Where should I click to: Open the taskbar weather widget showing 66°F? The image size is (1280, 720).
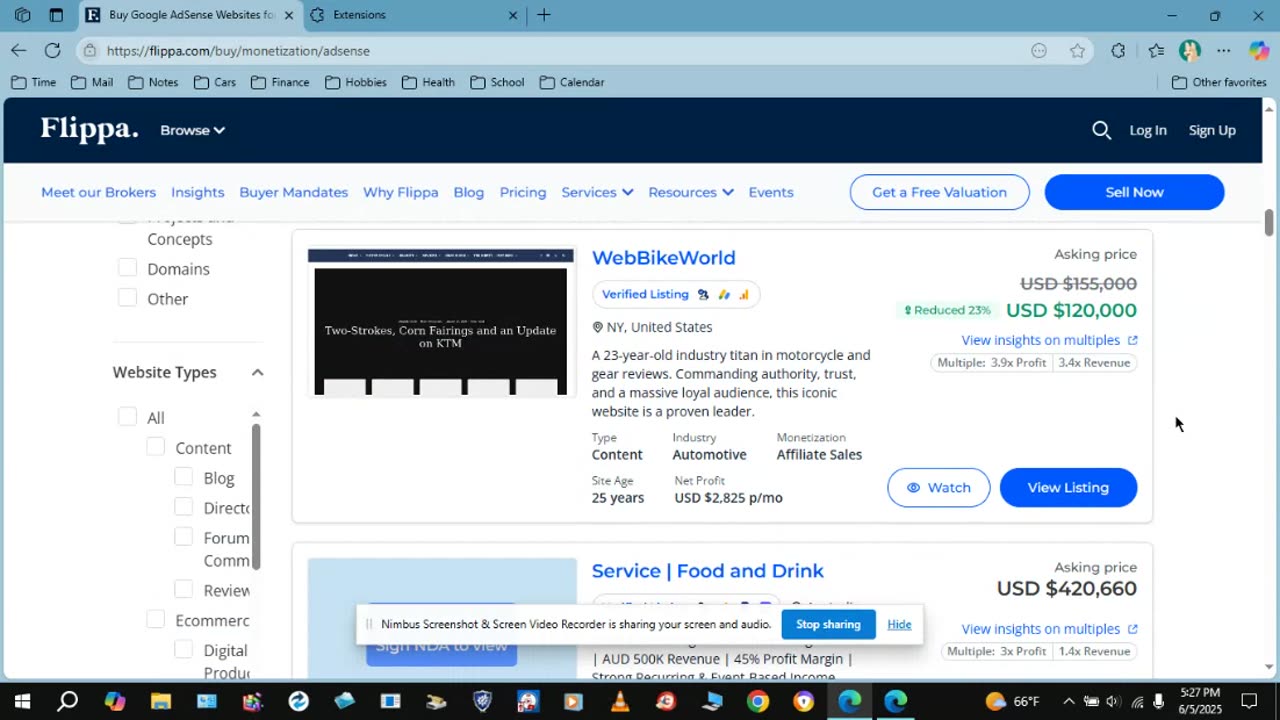tap(1012, 701)
